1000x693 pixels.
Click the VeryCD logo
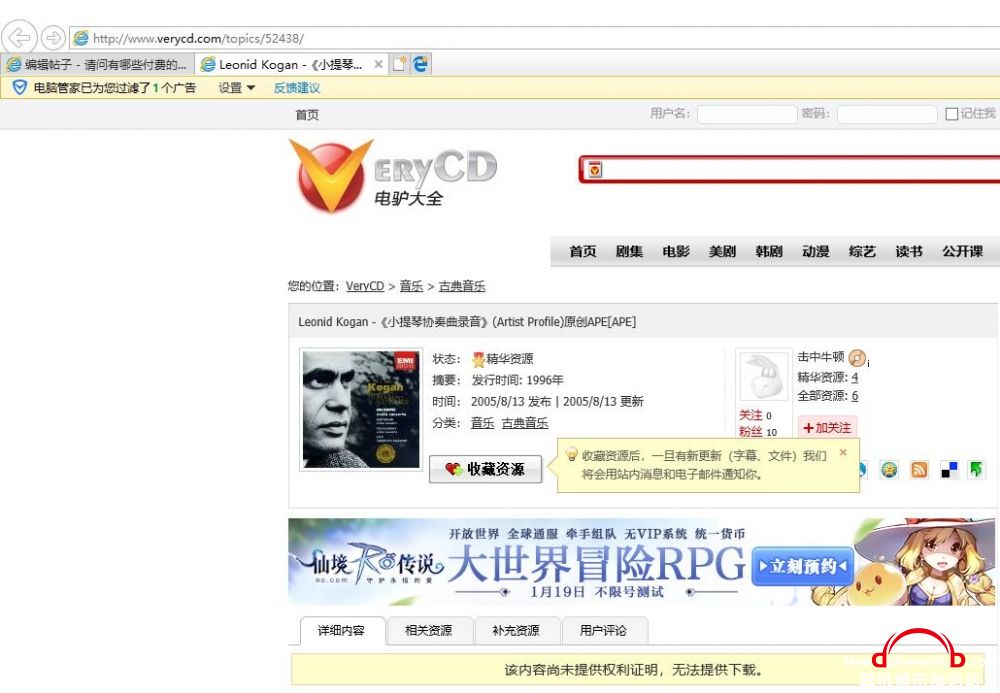(x=393, y=175)
